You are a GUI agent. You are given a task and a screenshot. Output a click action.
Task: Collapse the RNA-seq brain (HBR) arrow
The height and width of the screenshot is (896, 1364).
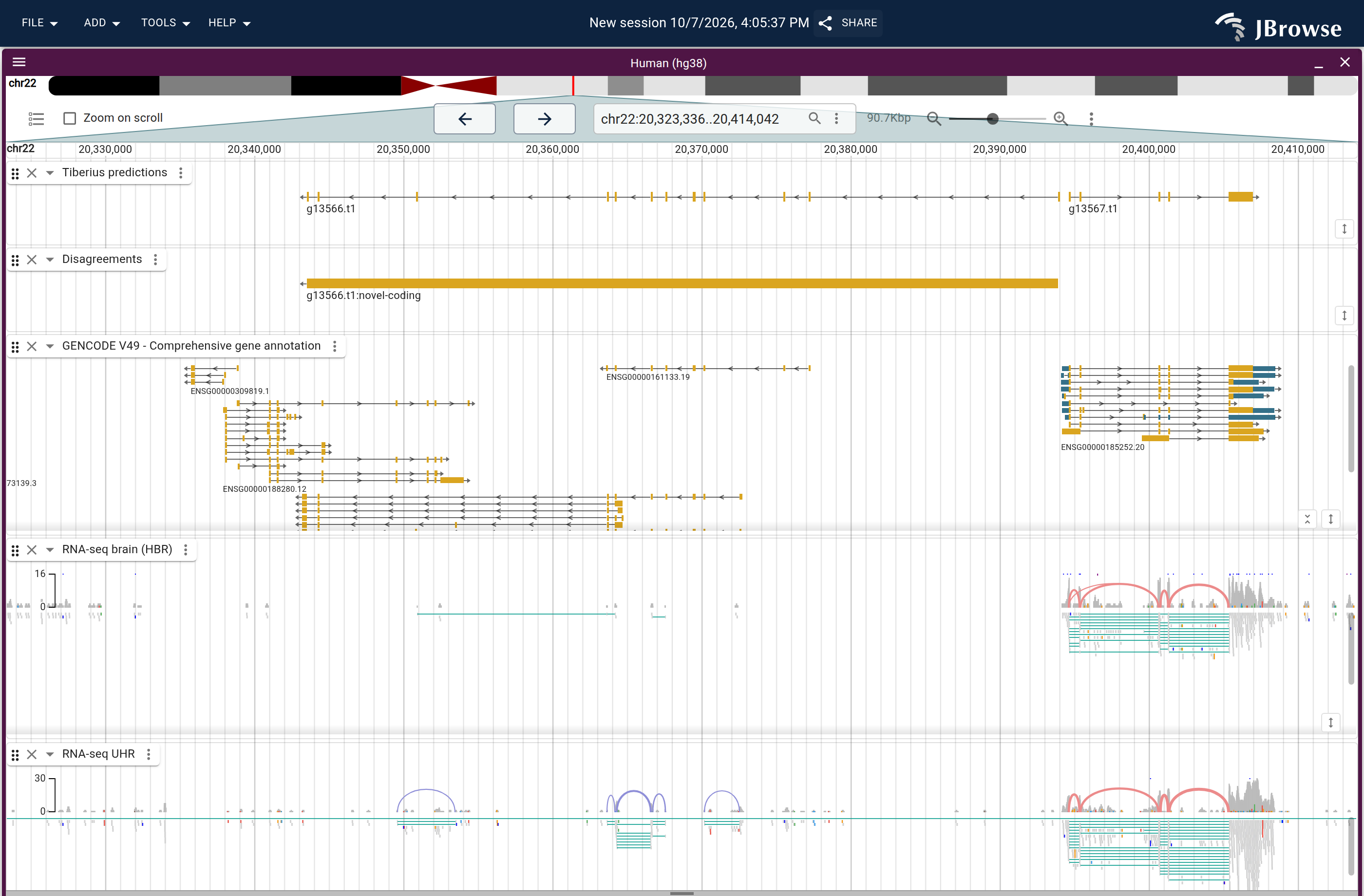[50, 551]
